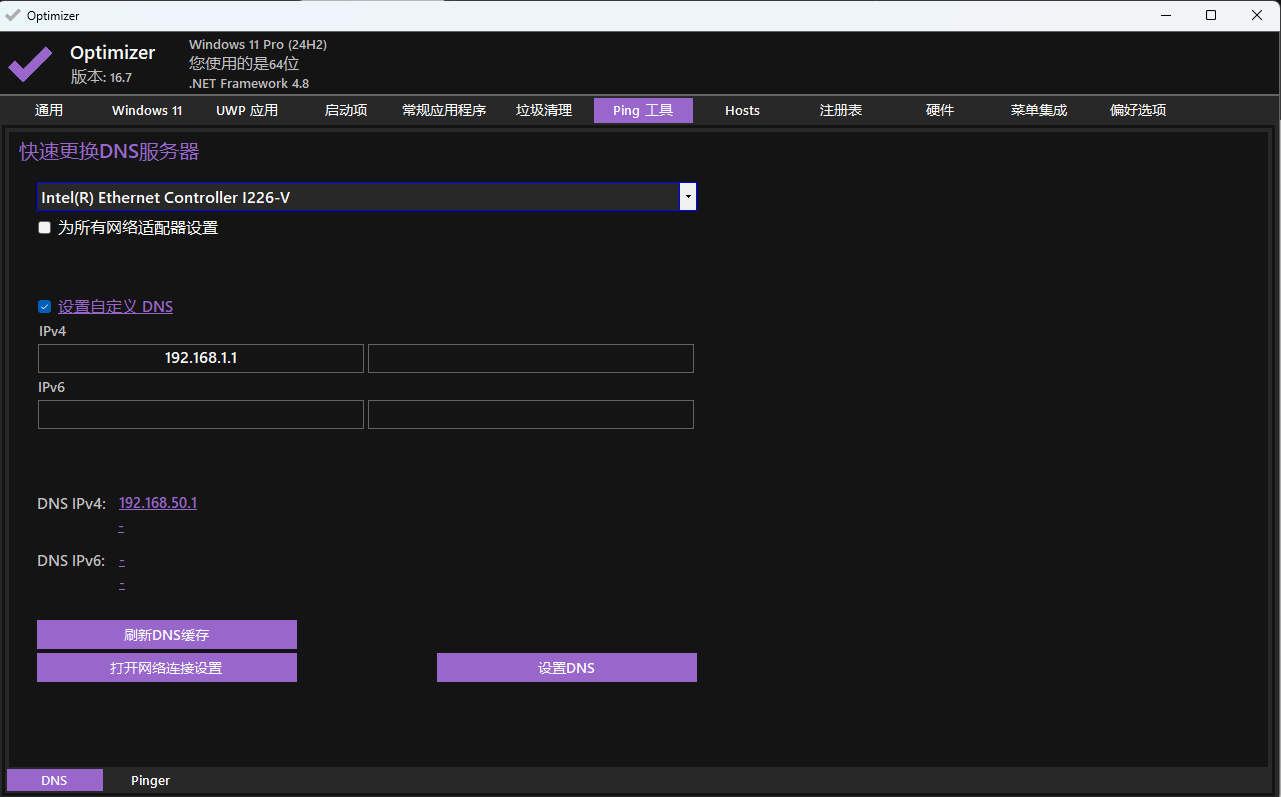The width and height of the screenshot is (1281, 797).
Task: Click the Optimizer checkmark logo
Action: (29, 64)
